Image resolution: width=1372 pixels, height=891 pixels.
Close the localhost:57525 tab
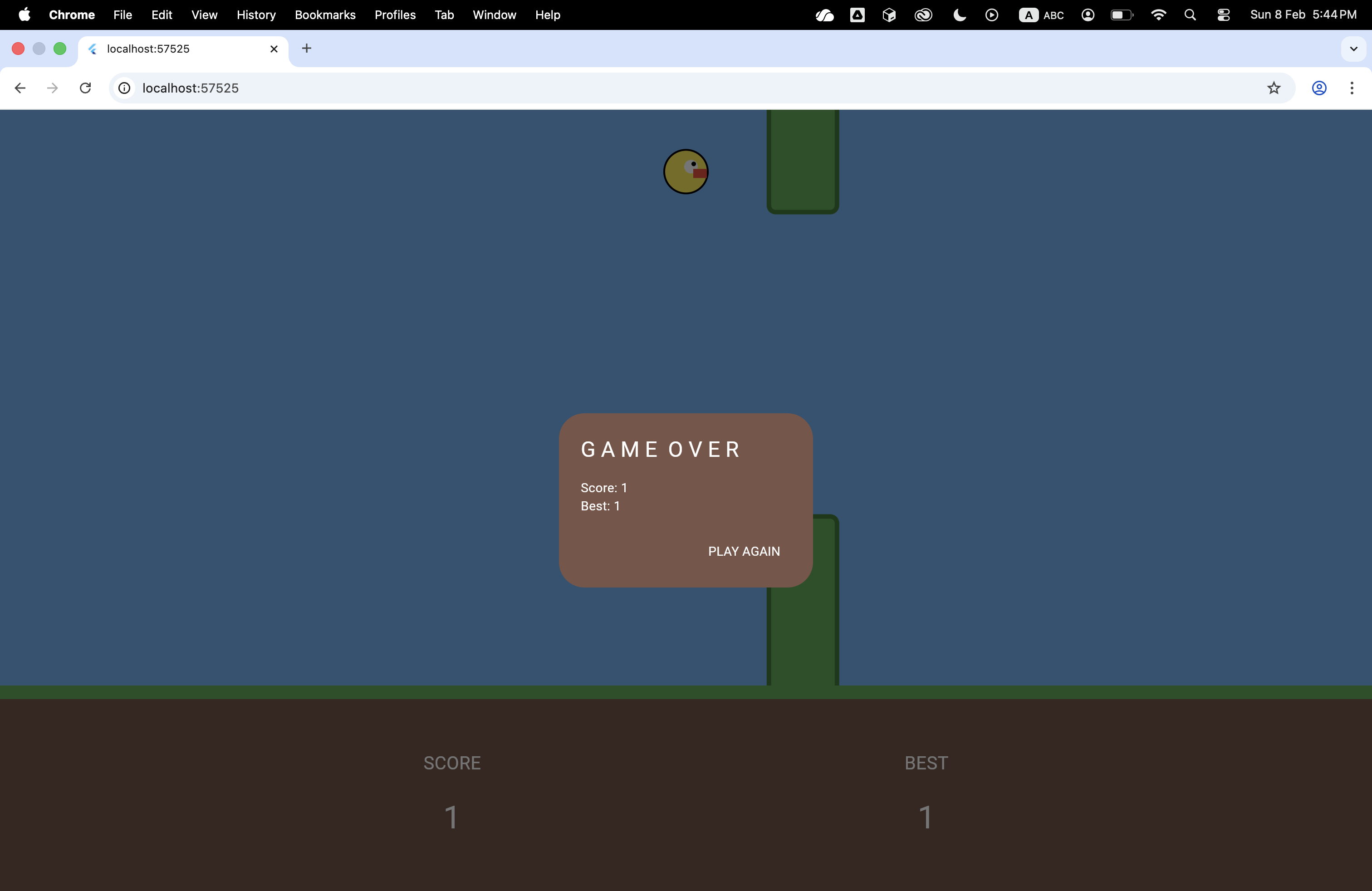point(274,49)
